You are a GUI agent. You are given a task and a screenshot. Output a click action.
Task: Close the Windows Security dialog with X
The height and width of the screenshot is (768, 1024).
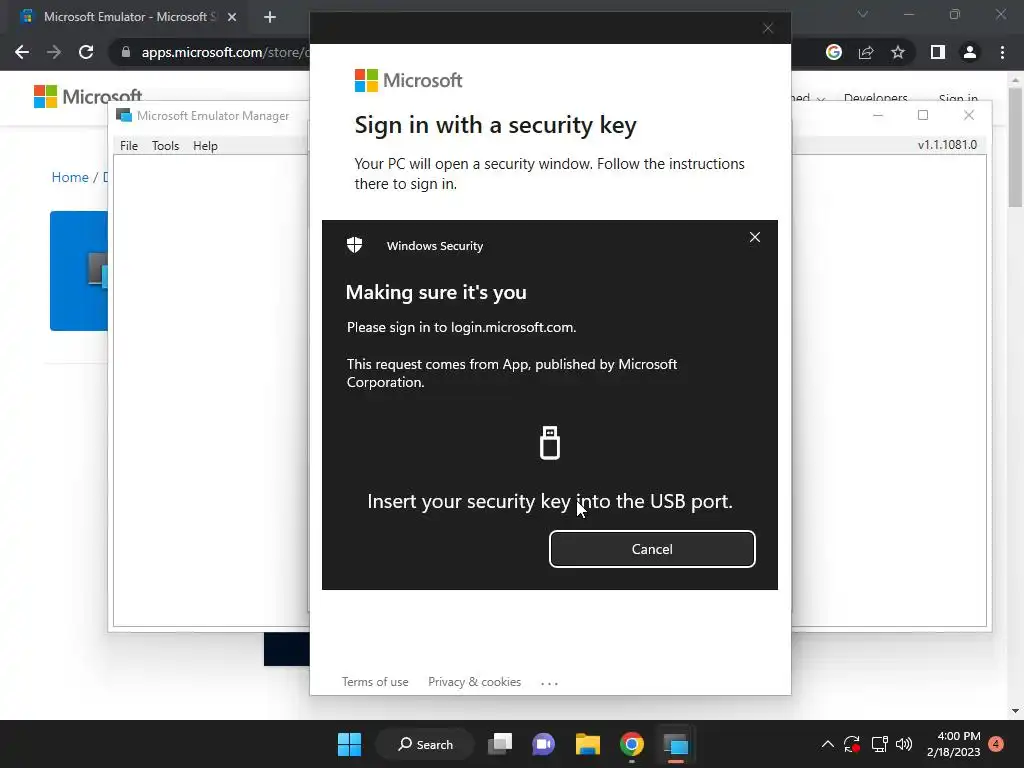click(x=754, y=237)
